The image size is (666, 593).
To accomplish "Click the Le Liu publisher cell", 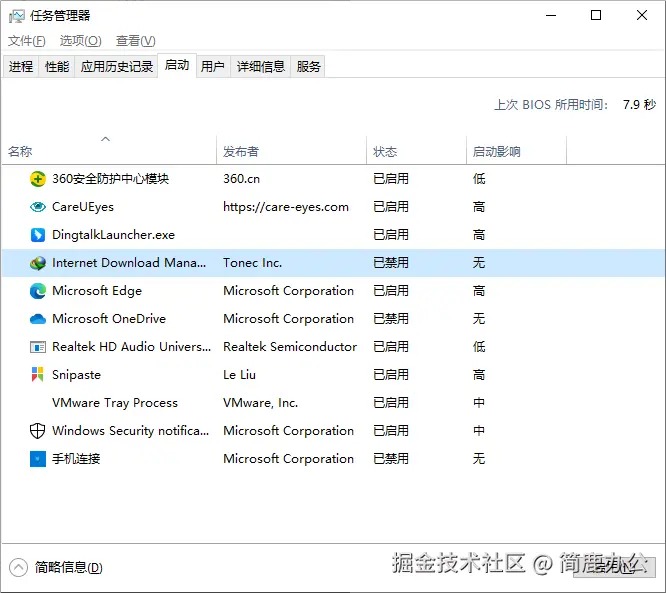I will pyautogui.click(x=240, y=375).
